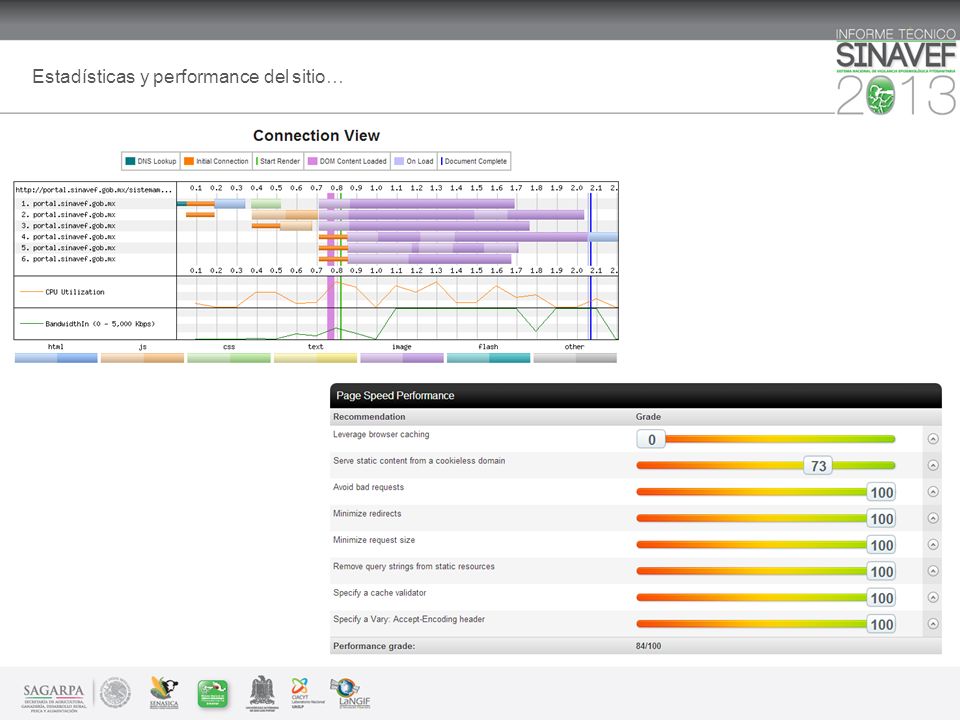Image resolution: width=960 pixels, height=720 pixels.
Task: Click the DOM Content Loaded legend item
Action: click(347, 161)
